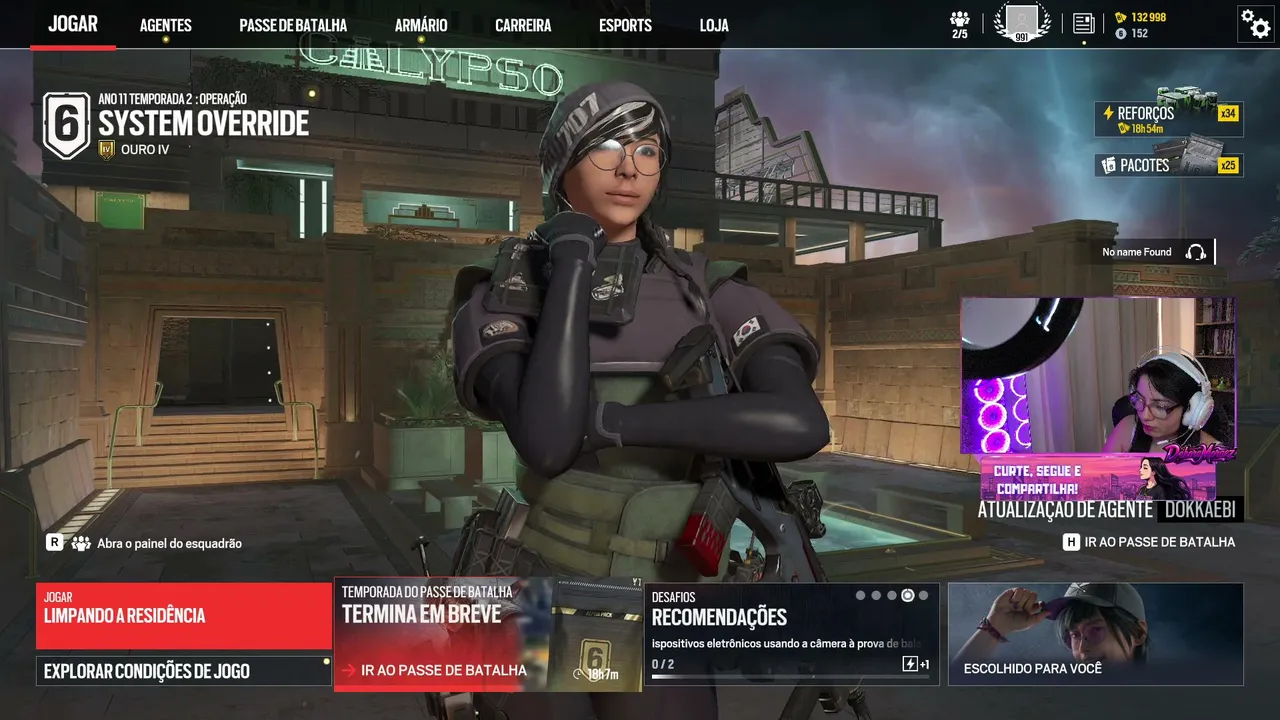Start Jogar Limpando a Residência

tap(184, 616)
